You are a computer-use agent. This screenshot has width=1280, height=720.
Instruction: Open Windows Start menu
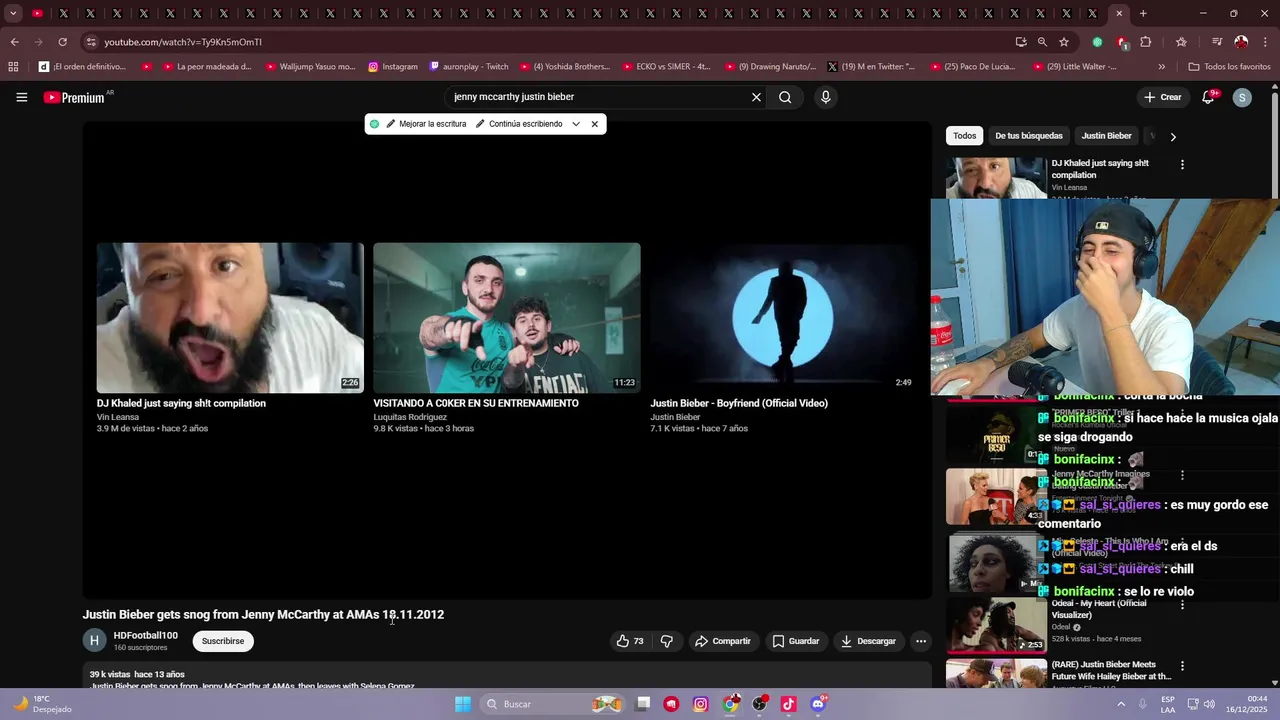click(x=463, y=704)
